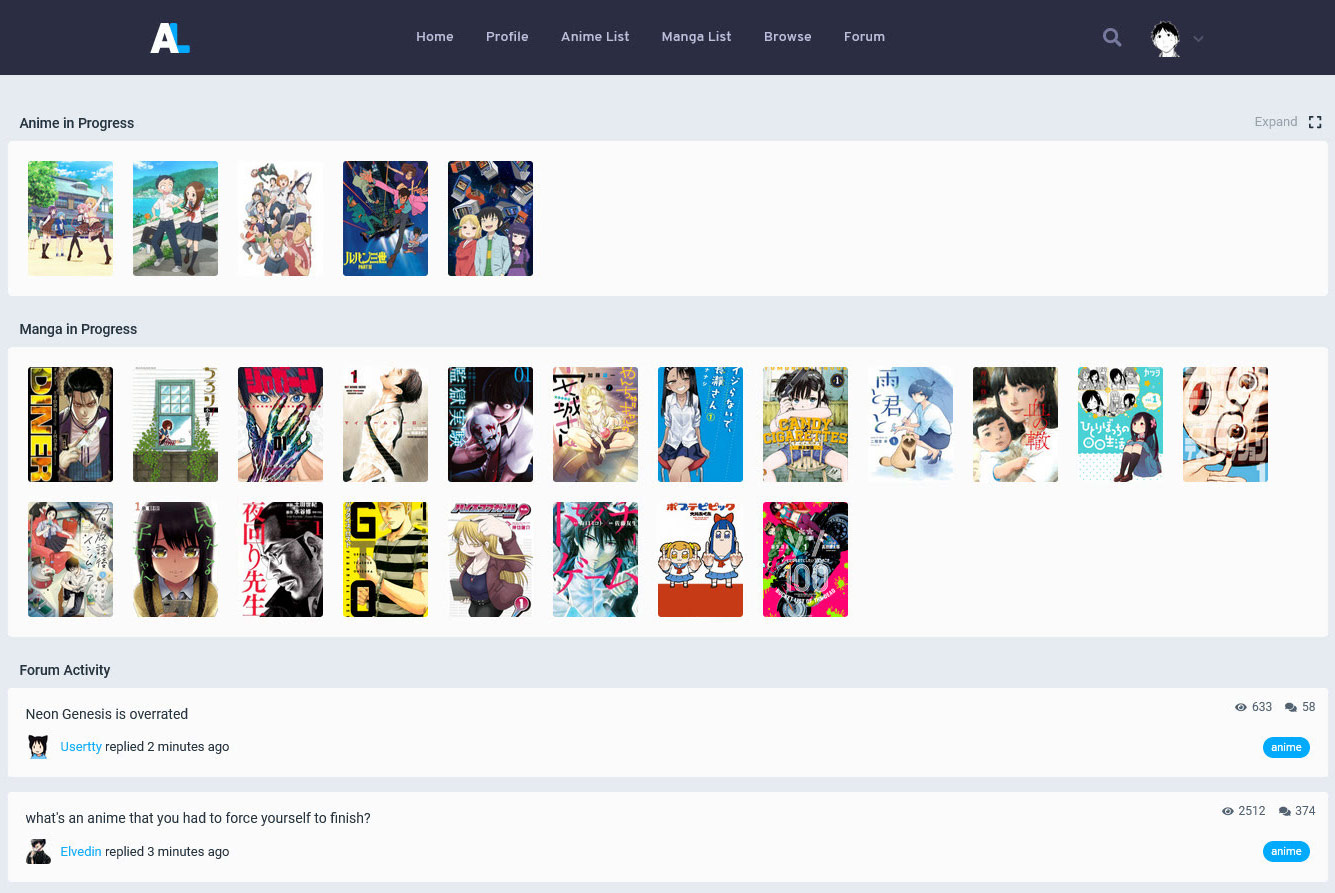Image resolution: width=1335 pixels, height=893 pixels.
Task: Open the black-and-red sensei manga cover
Action: pos(280,559)
